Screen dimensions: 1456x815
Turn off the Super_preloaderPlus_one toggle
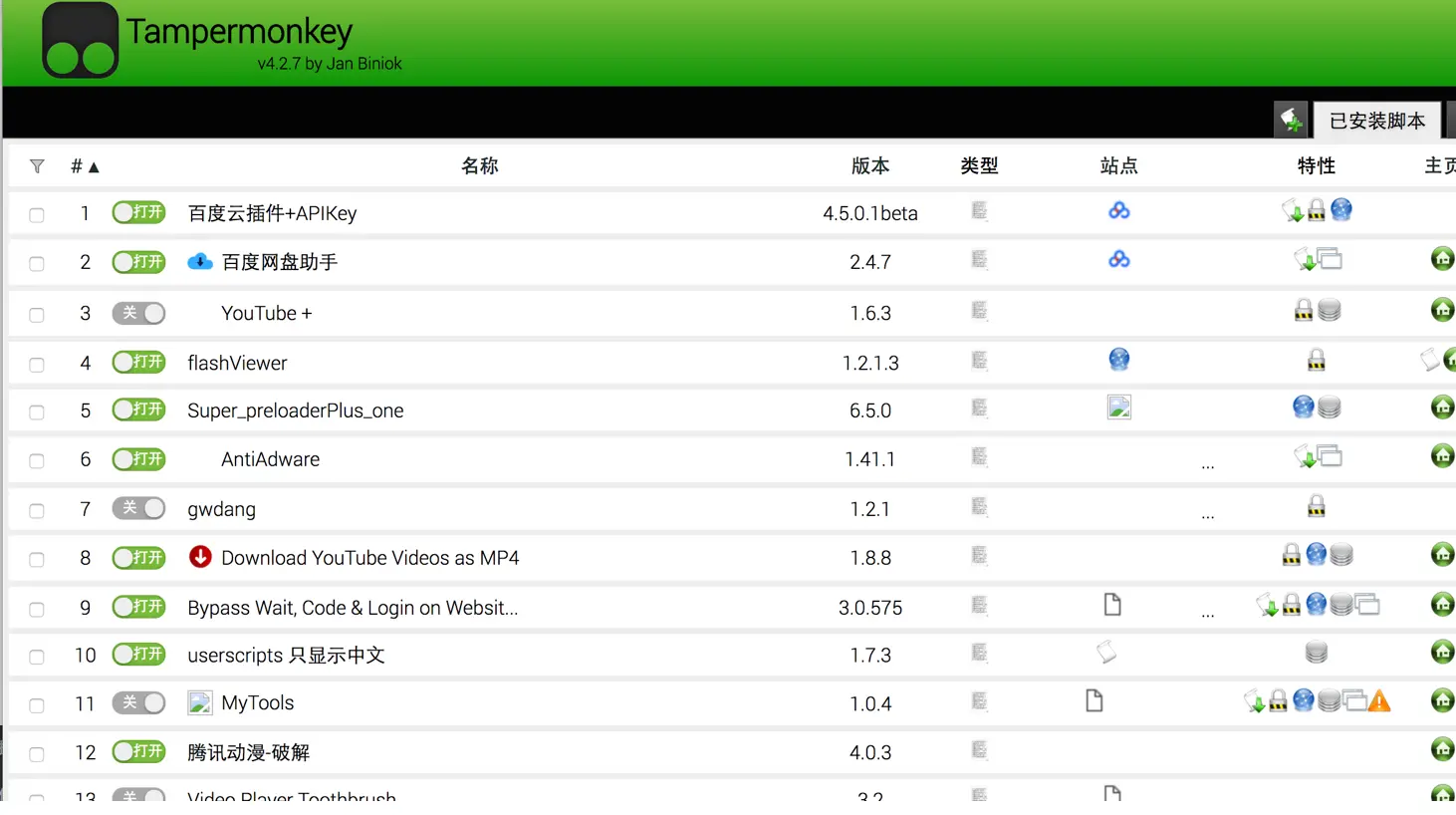pos(138,409)
